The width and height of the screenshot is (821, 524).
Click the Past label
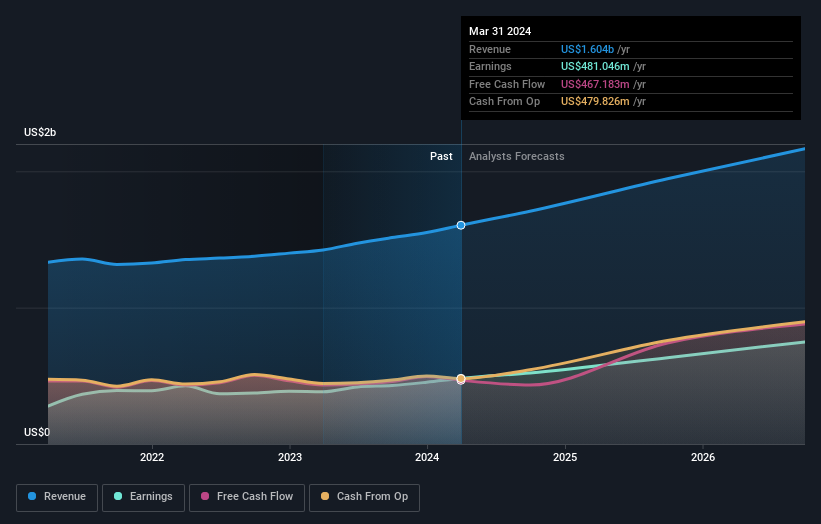coord(441,156)
